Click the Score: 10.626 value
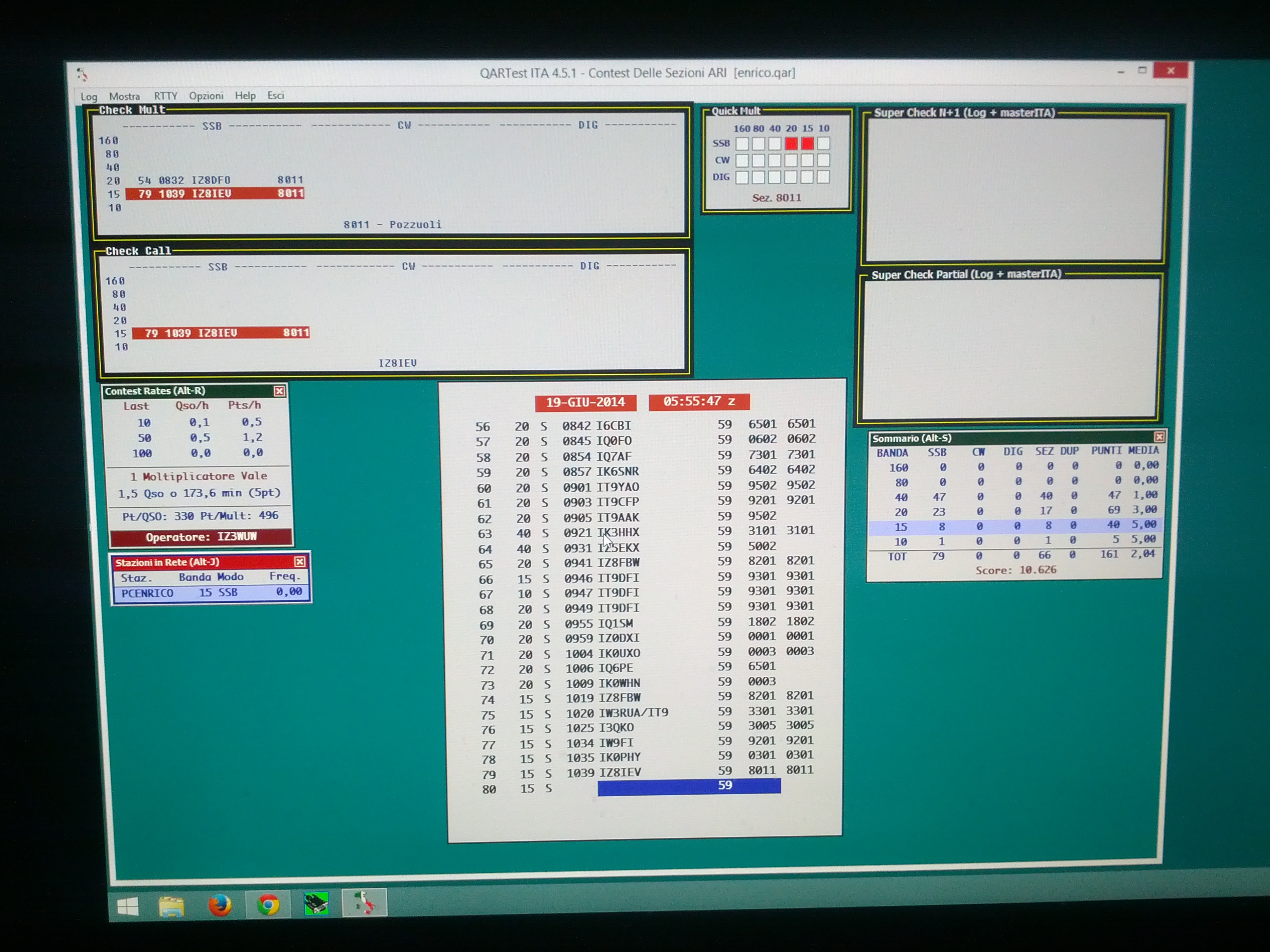 1015,570
